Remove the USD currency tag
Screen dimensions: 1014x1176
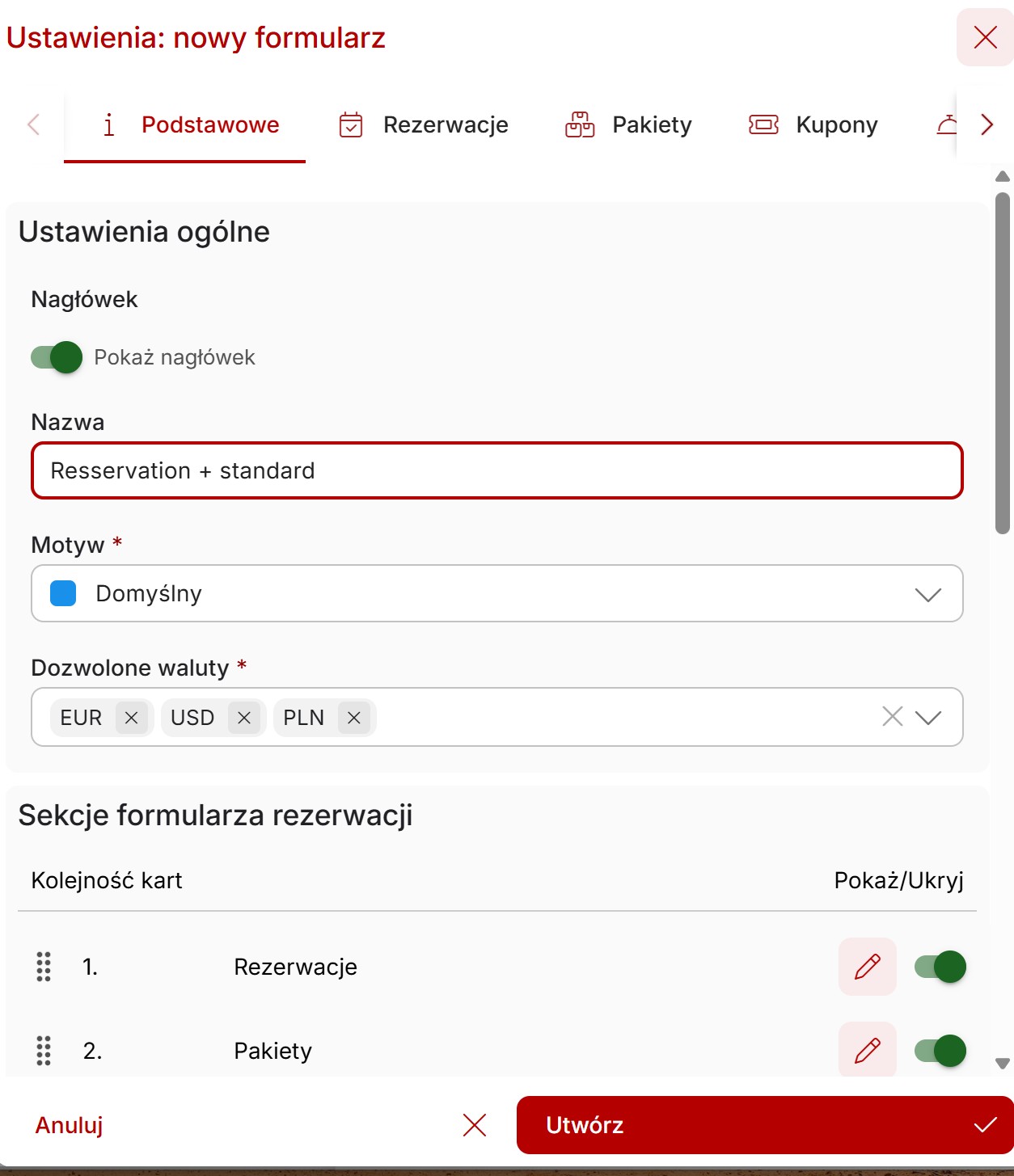[244, 718]
